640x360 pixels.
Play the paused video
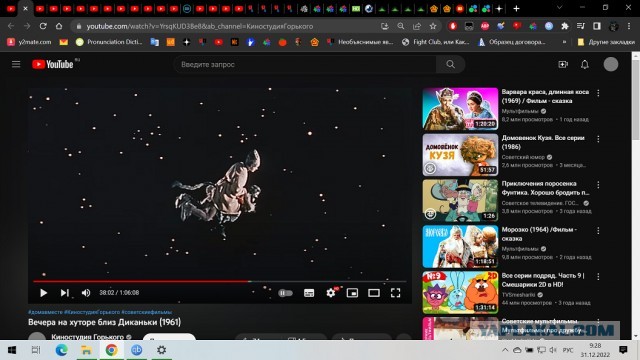(43, 293)
